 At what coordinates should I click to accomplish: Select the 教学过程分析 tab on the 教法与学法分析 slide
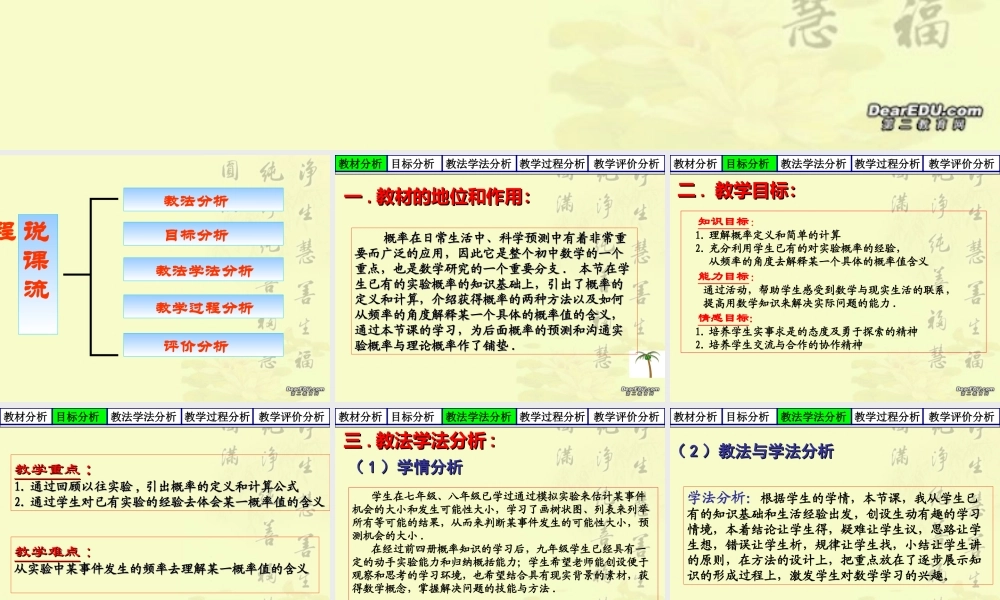[x=887, y=417]
